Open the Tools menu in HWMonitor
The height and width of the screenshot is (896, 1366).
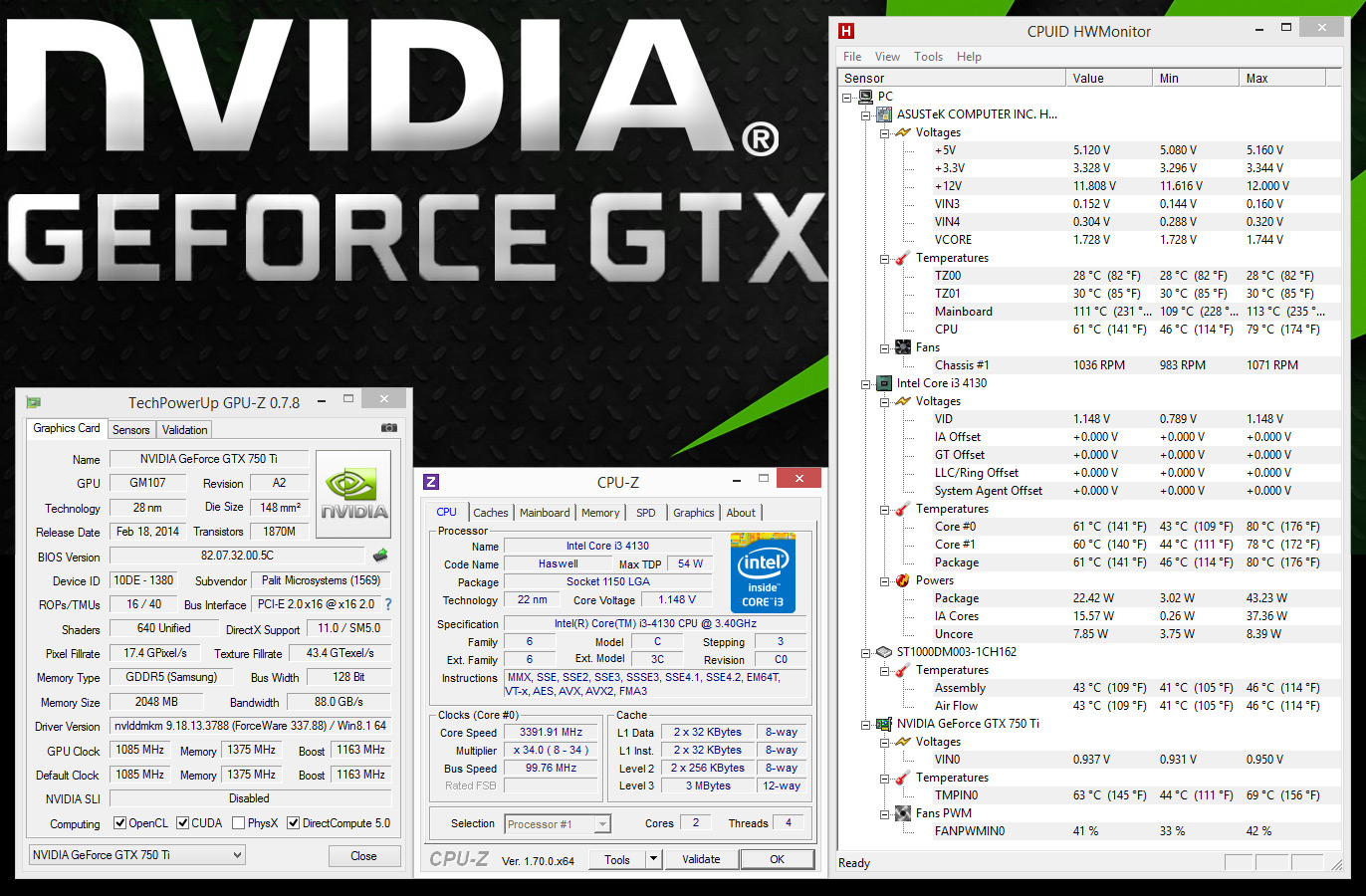click(929, 57)
